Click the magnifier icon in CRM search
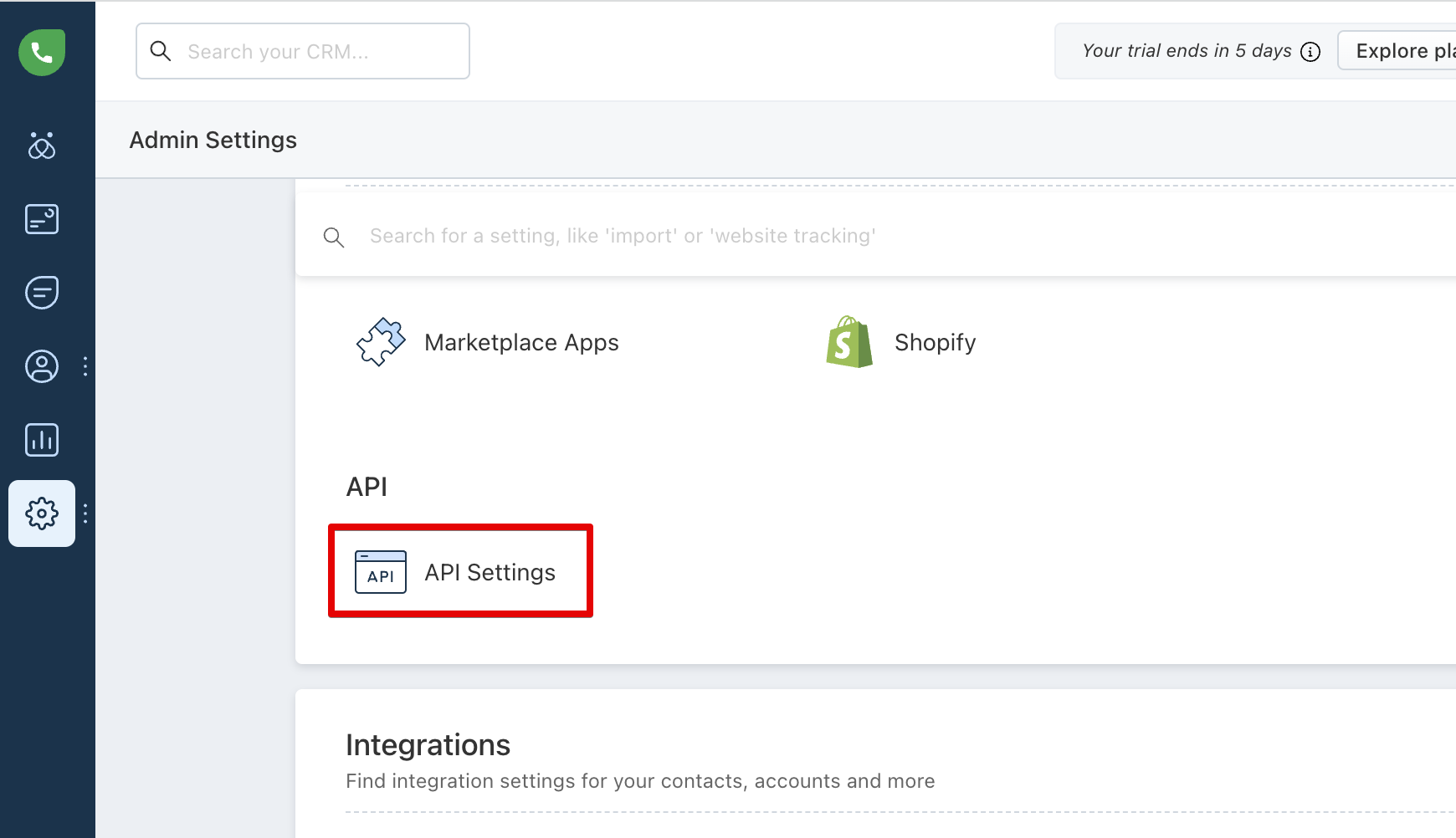 click(161, 52)
